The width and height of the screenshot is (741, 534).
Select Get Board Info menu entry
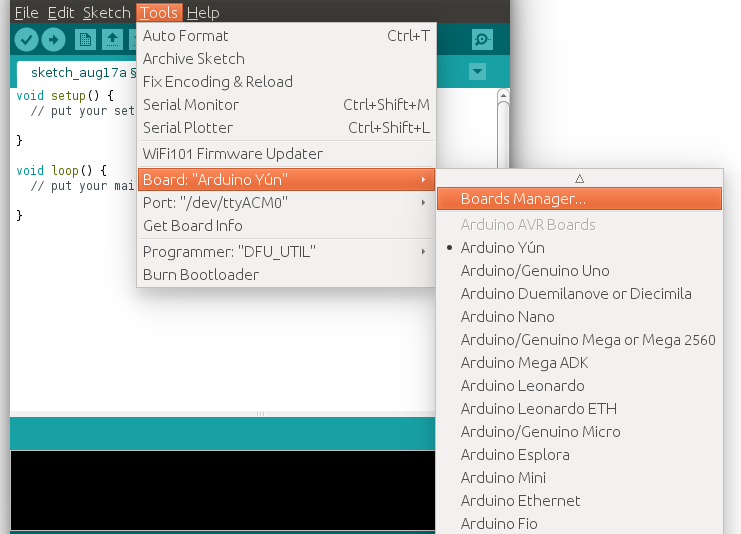click(x=192, y=226)
